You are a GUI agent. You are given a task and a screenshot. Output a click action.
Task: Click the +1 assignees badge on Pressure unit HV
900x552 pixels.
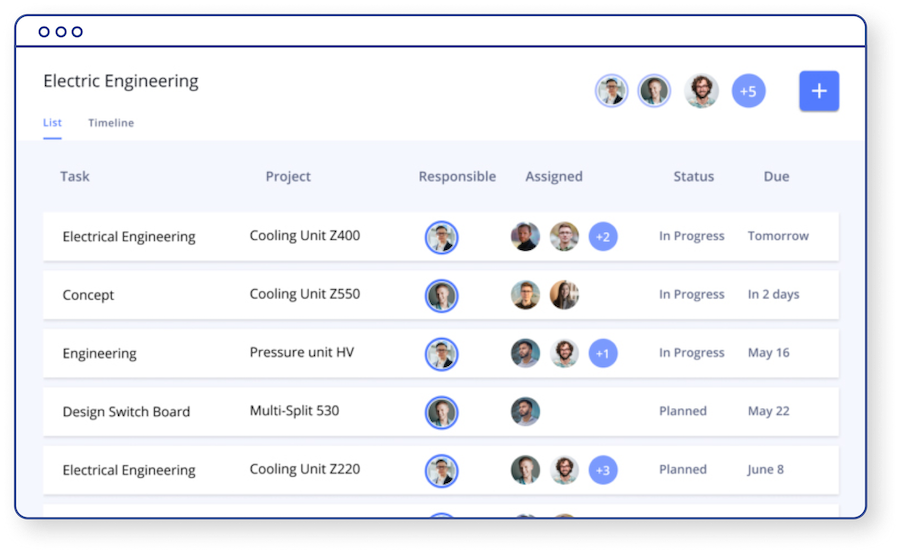(603, 353)
